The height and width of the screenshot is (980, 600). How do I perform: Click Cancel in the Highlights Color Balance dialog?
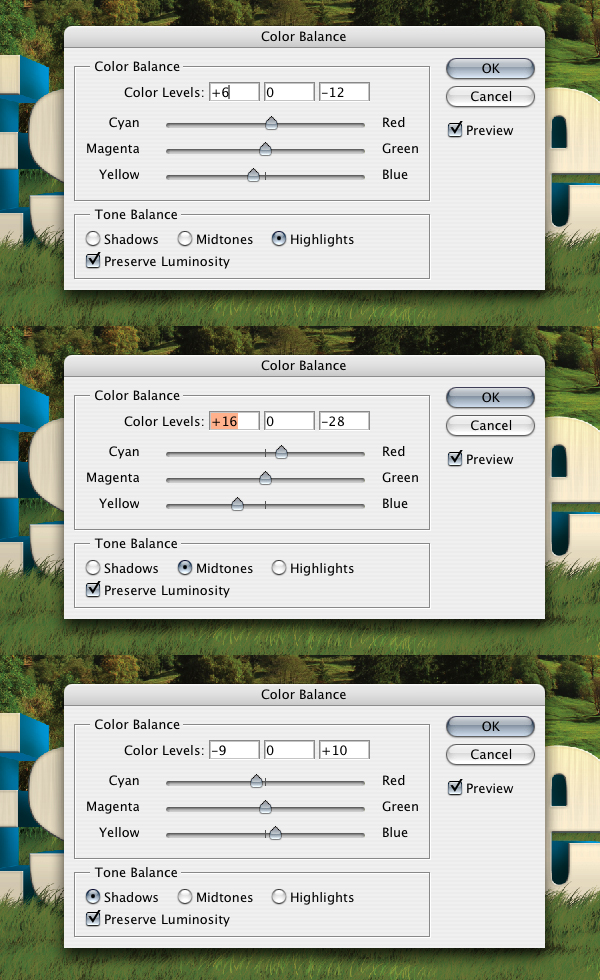click(490, 96)
